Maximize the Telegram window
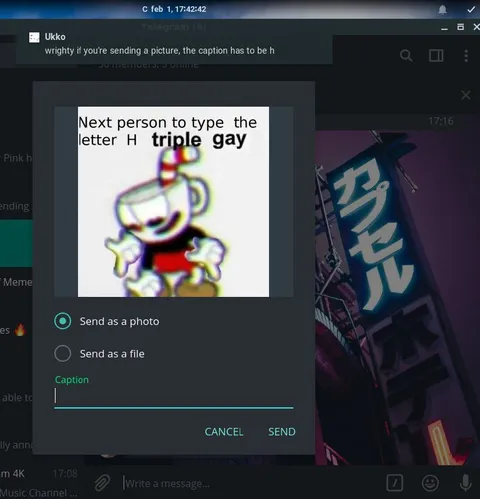 tap(460, 27)
